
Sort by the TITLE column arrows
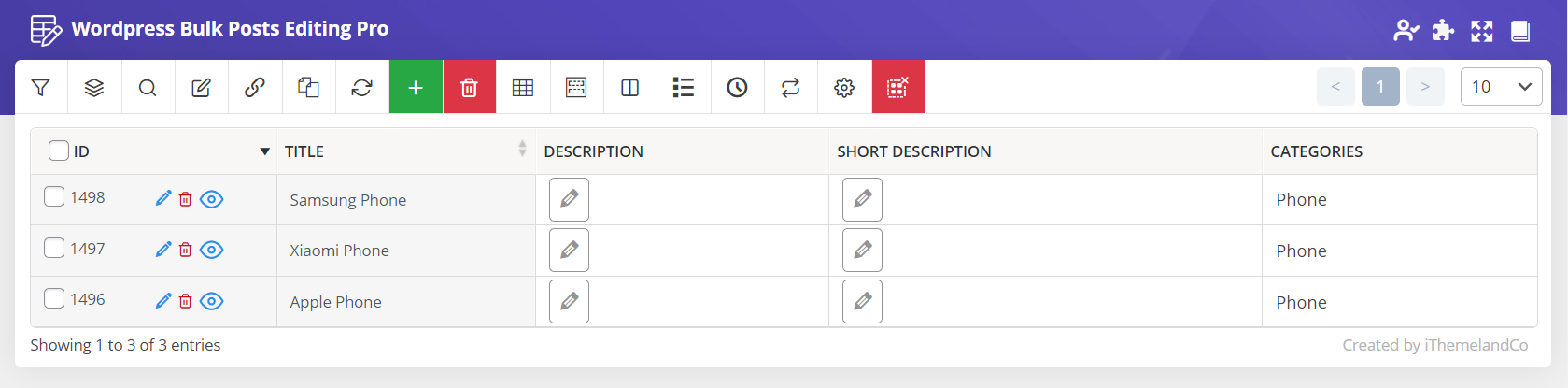[x=522, y=149]
